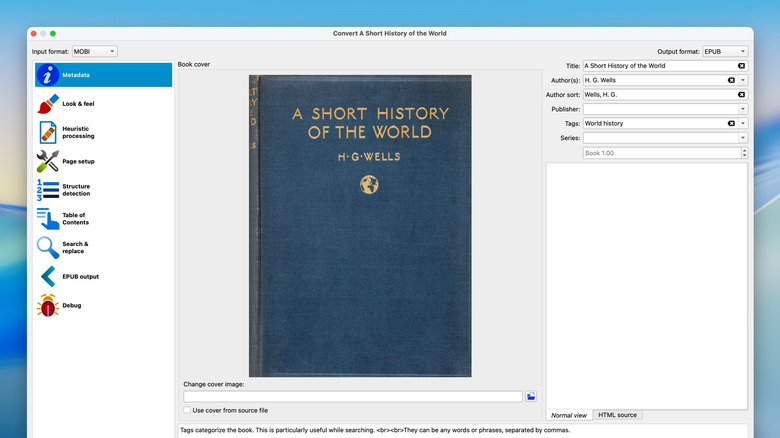780x438 pixels.
Task: Enable Use cover from source file
Action: [x=187, y=410]
